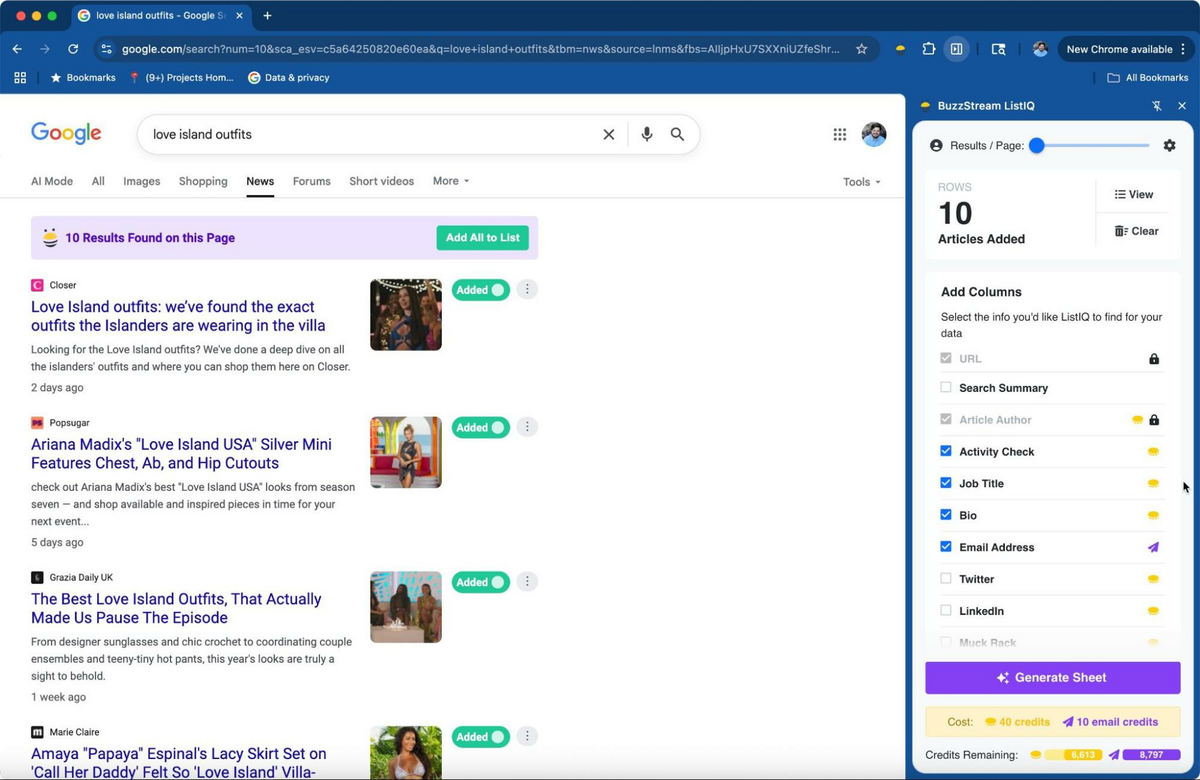Click the Google voice search microphone
Viewport: 1200px width, 780px height.
point(647,134)
